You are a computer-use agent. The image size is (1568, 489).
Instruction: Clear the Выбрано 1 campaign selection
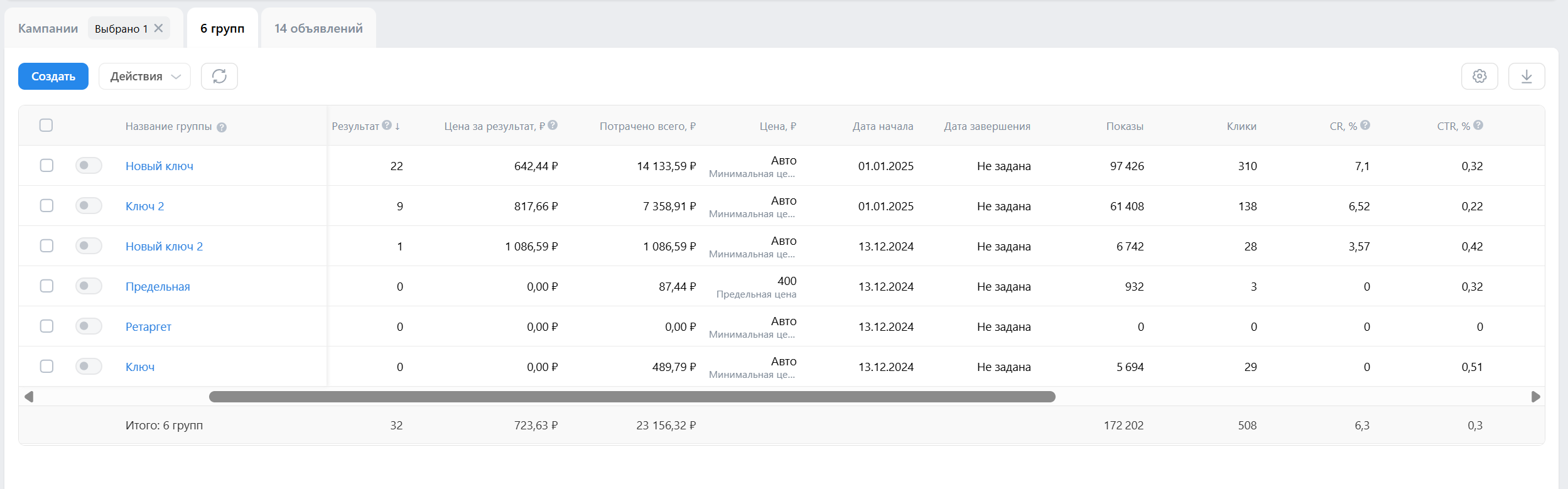pyautogui.click(x=159, y=28)
